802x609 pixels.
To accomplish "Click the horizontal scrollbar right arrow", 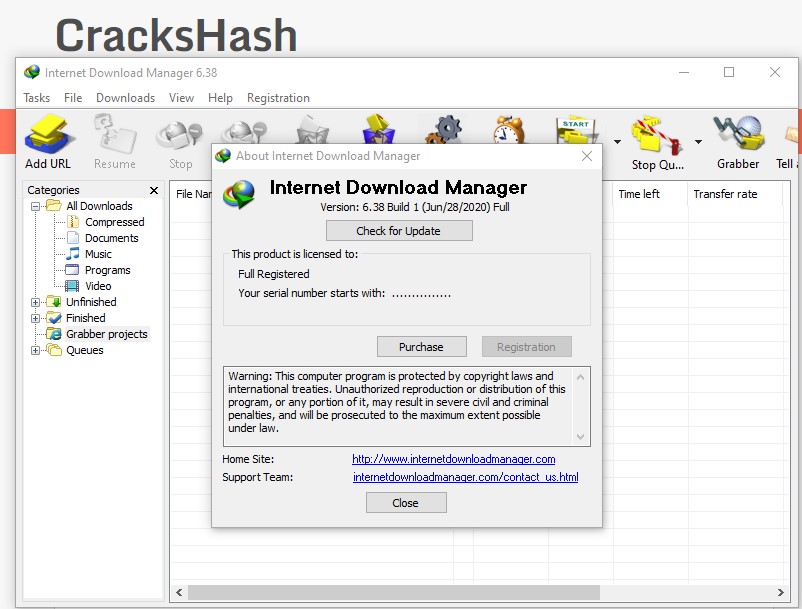I will (781, 592).
